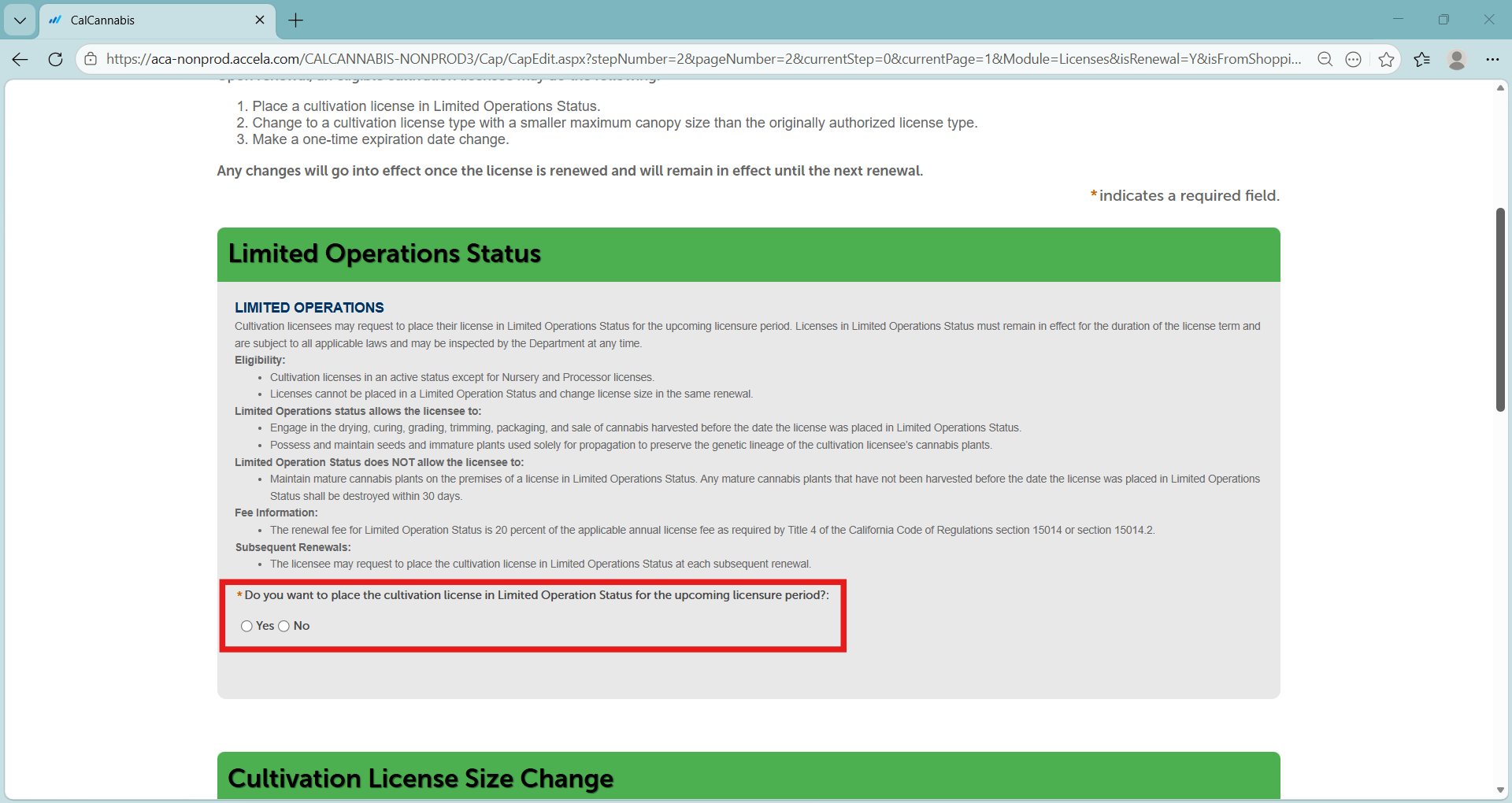Close the CalCannabis tab
The image size is (1512, 803).
click(260, 20)
